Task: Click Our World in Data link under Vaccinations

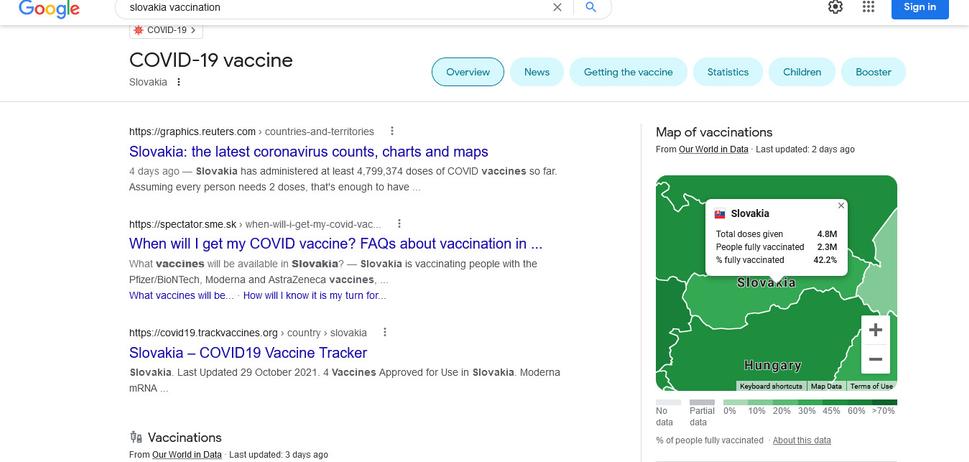Action: [x=187, y=455]
